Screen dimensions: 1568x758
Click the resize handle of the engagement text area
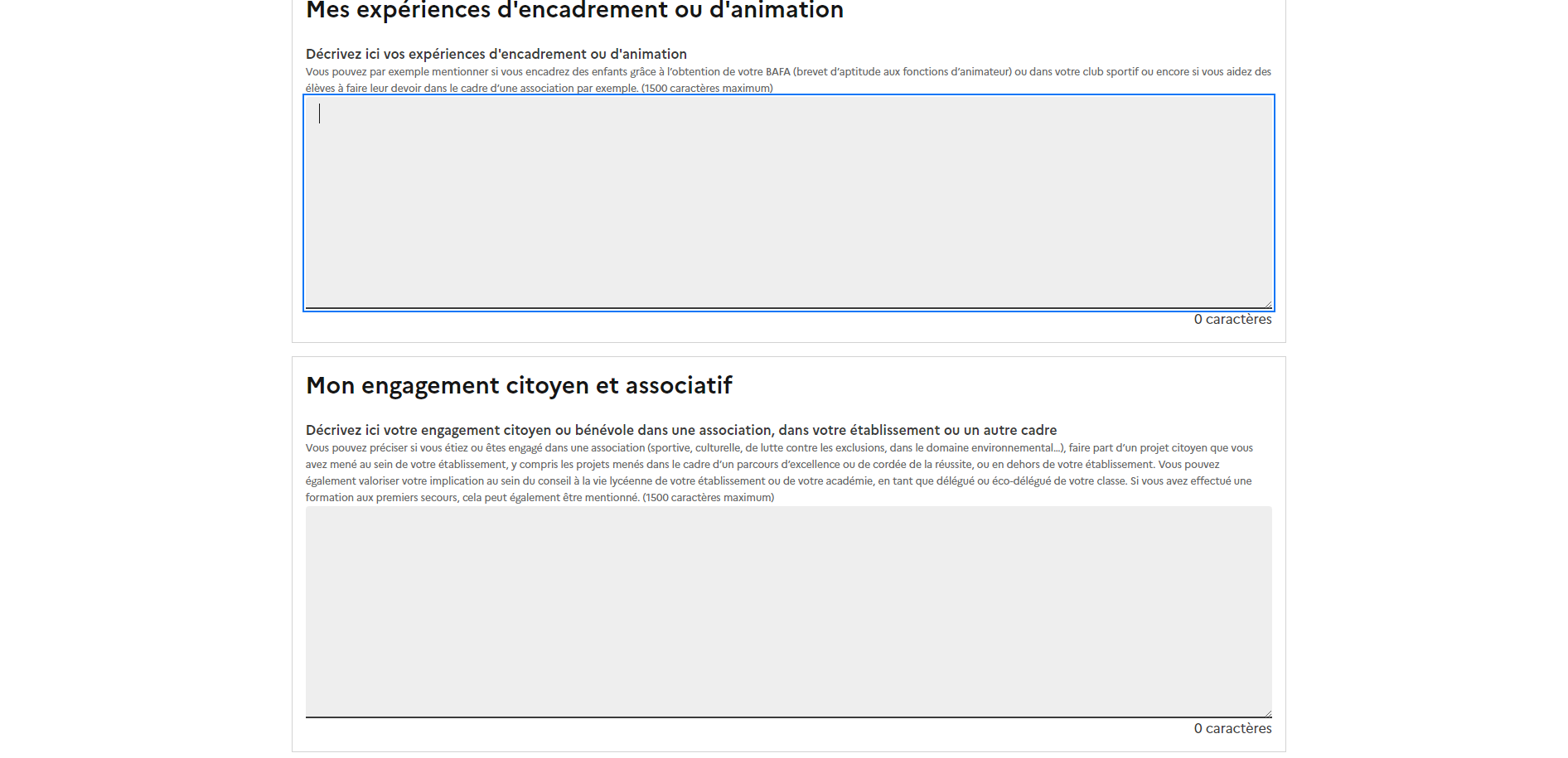[x=1267, y=713]
